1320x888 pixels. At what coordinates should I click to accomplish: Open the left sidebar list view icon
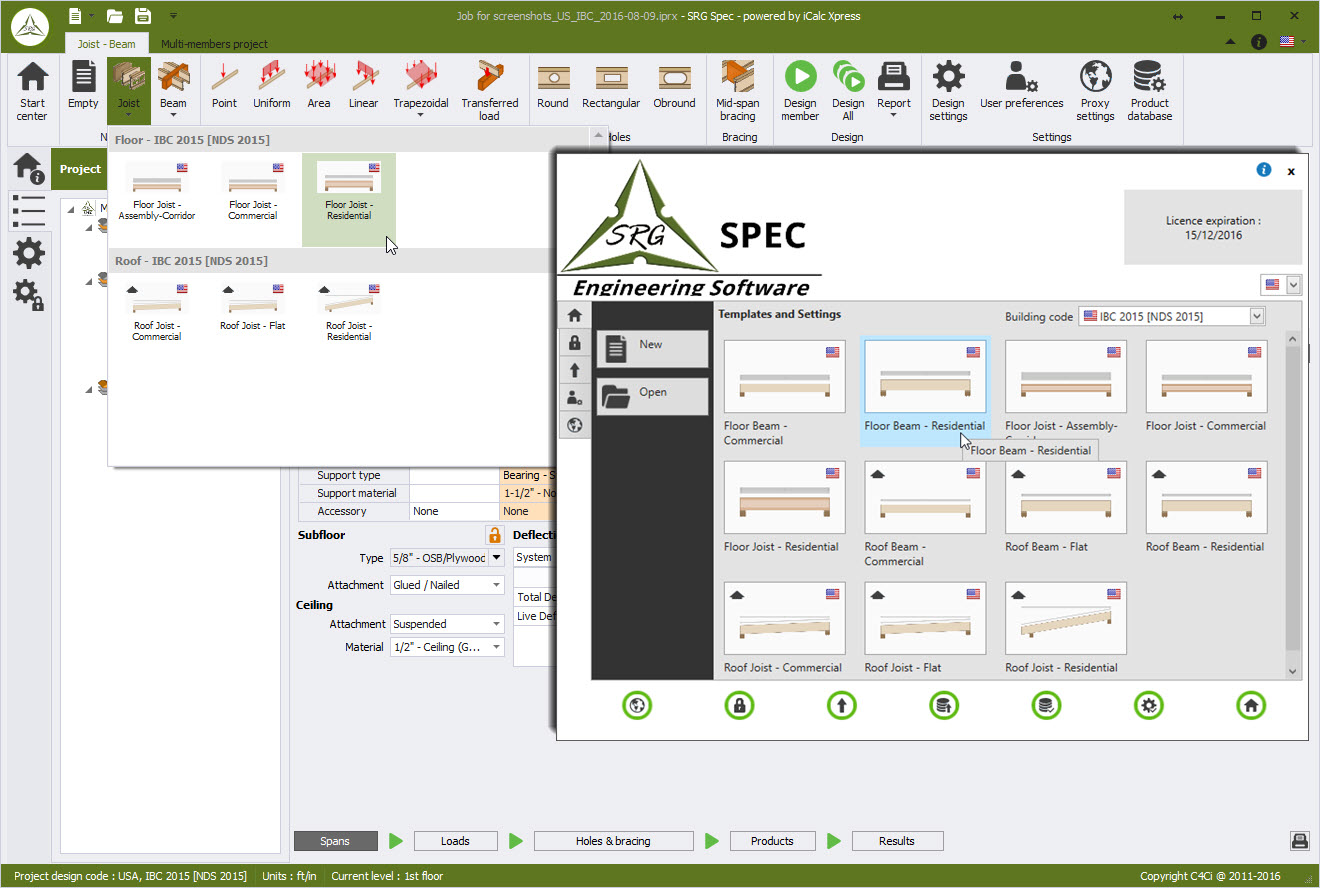click(x=28, y=211)
